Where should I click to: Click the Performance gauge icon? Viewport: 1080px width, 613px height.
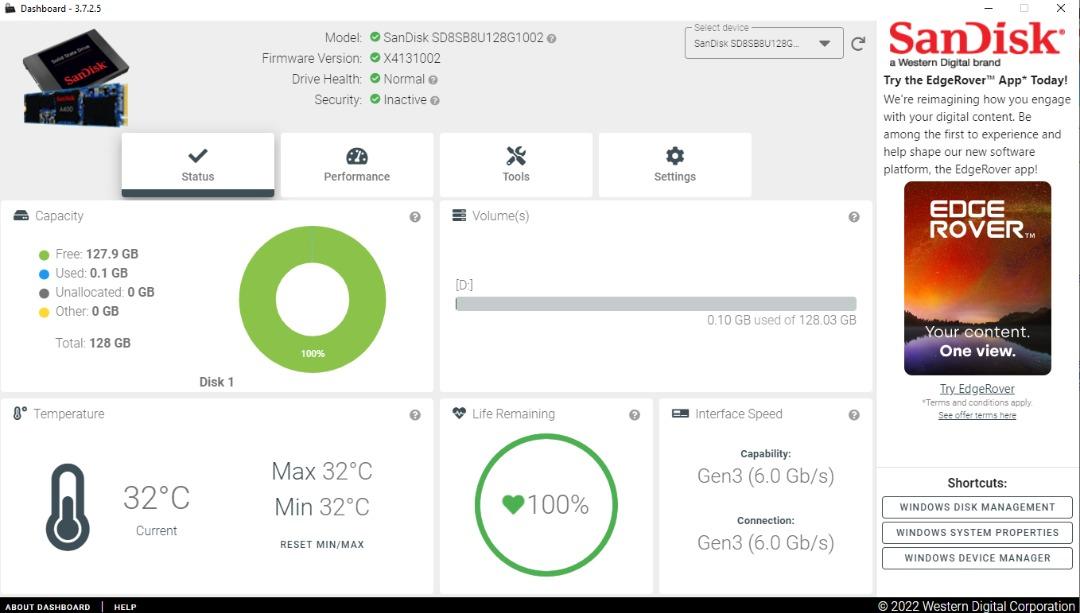coord(357,156)
